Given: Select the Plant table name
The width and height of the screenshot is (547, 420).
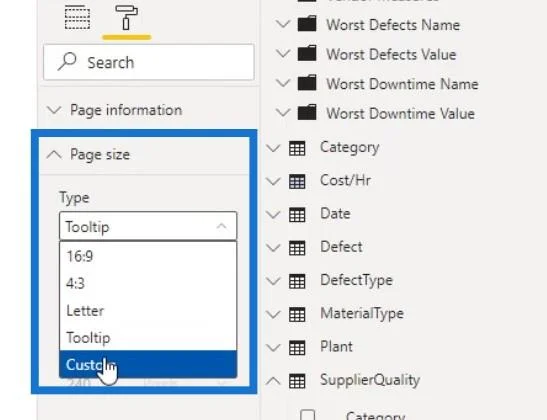Looking at the screenshot, I should click(x=336, y=346).
